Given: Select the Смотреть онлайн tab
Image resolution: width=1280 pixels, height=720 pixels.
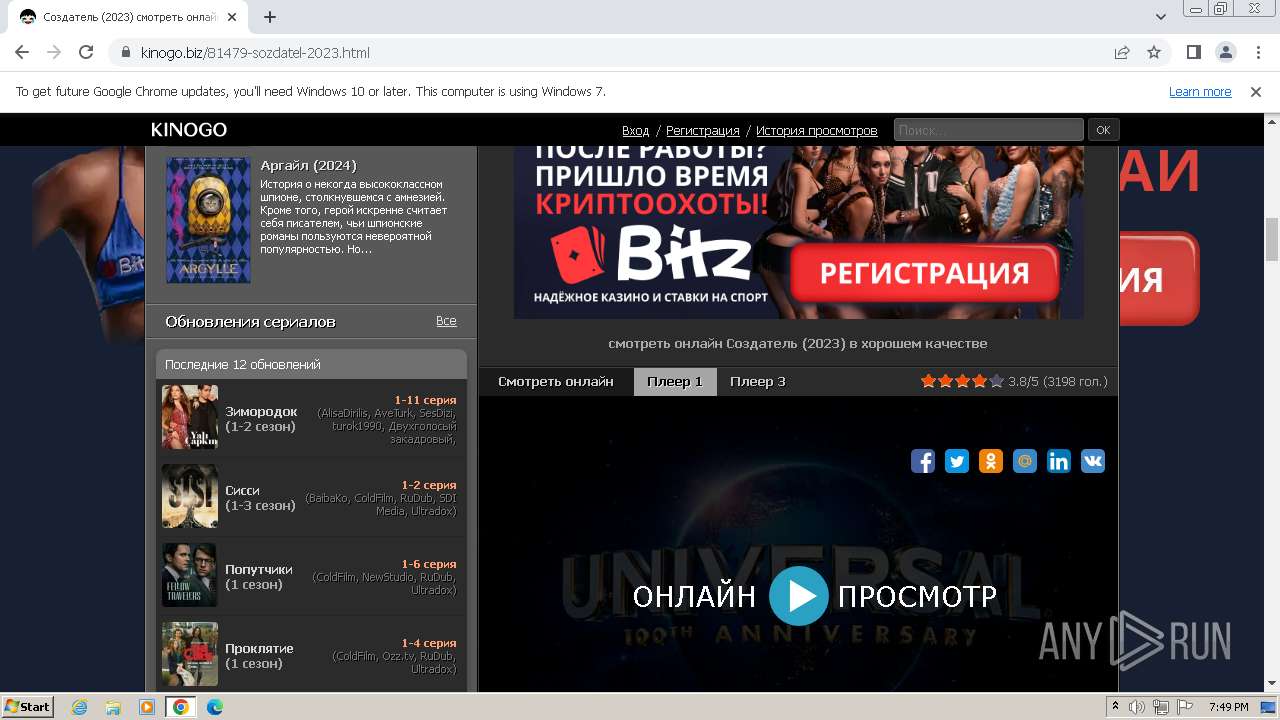Looking at the screenshot, I should tap(556, 381).
